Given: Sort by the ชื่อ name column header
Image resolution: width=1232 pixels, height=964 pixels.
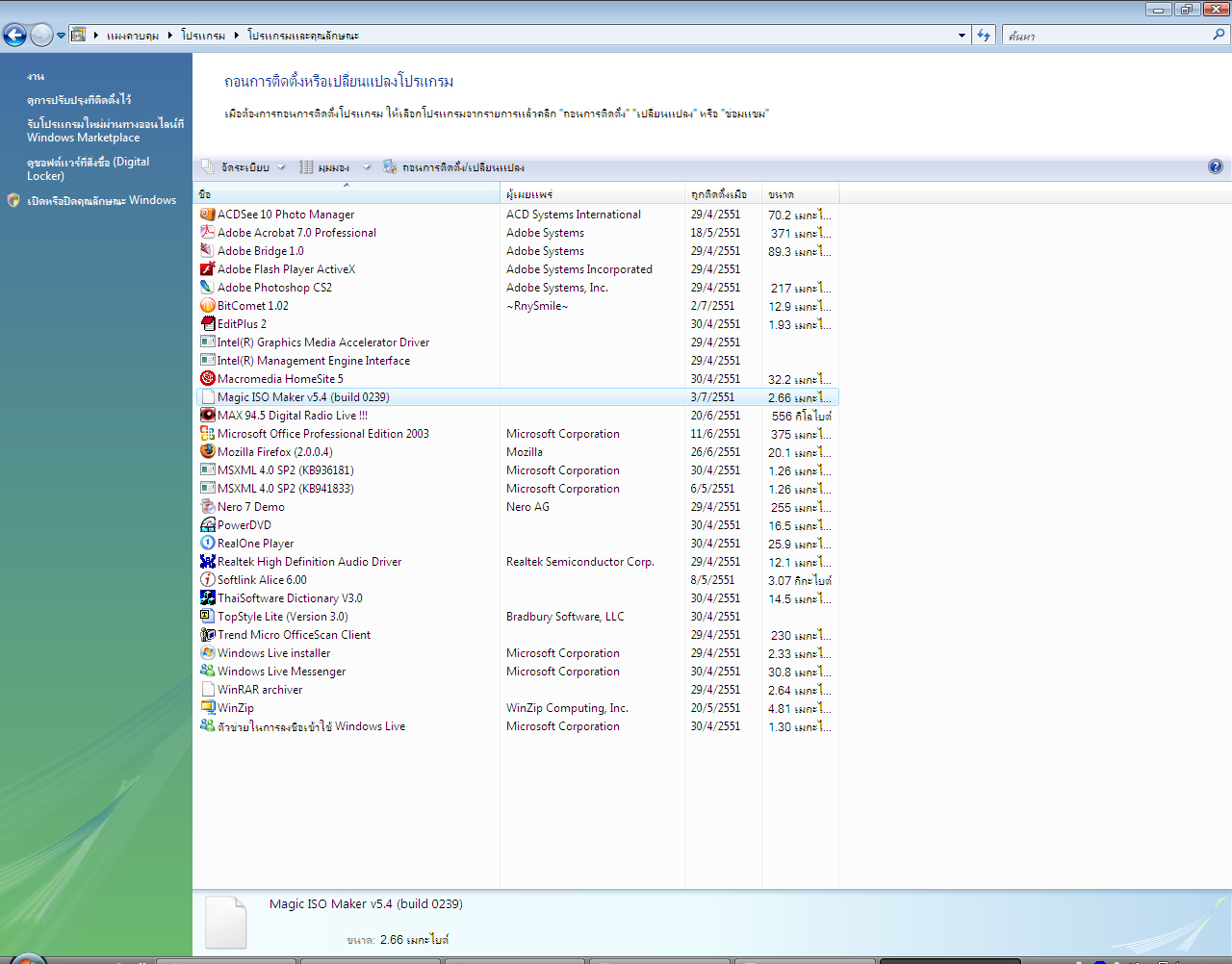Looking at the screenshot, I should (346, 194).
